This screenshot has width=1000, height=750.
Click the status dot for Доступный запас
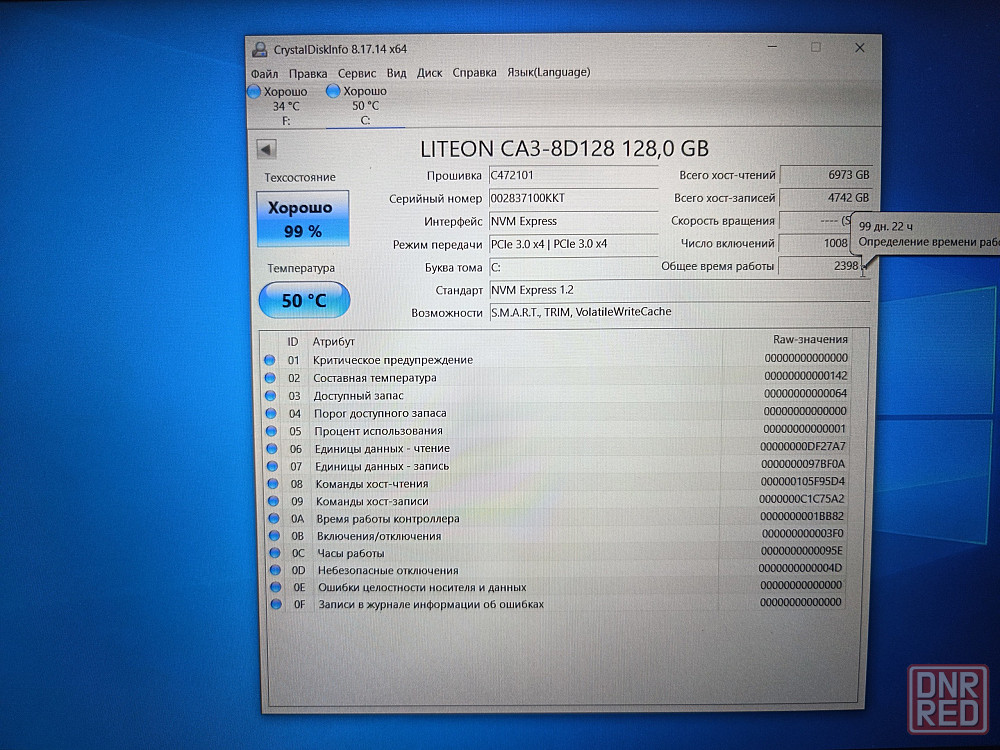pos(270,395)
